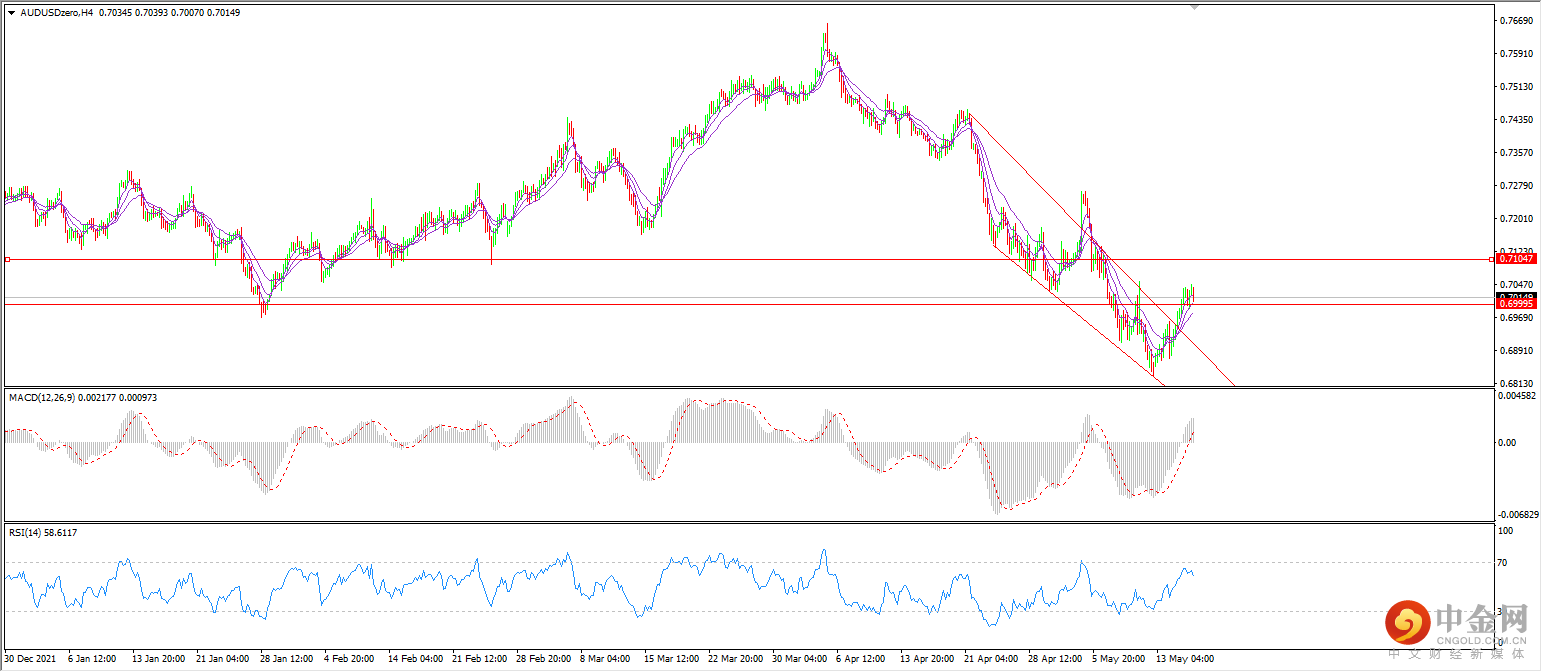This screenshot has height=672, width=1542.
Task: Select the 30 Dec 2021 time label
Action: [x=30, y=660]
